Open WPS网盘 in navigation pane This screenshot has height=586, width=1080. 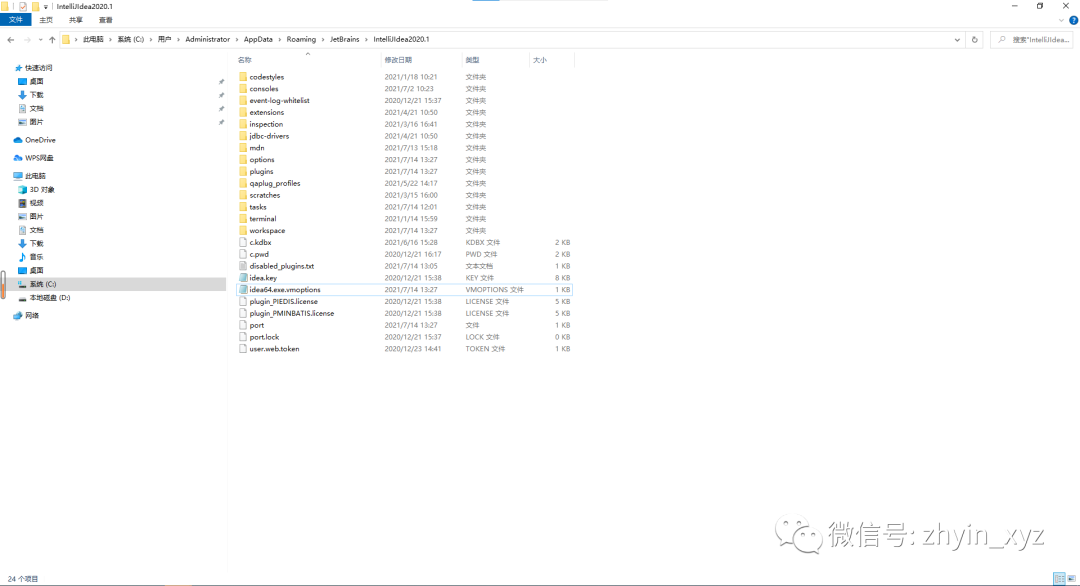click(39, 158)
